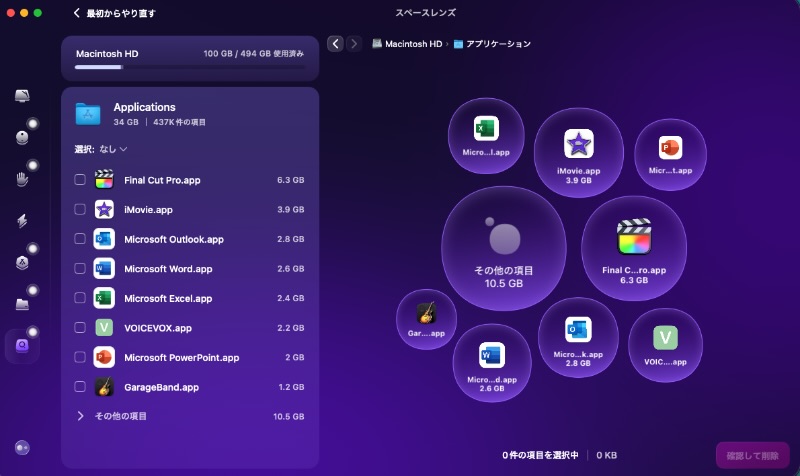
Task: Click Macintosh HD in the breadcrumb
Action: click(x=413, y=44)
